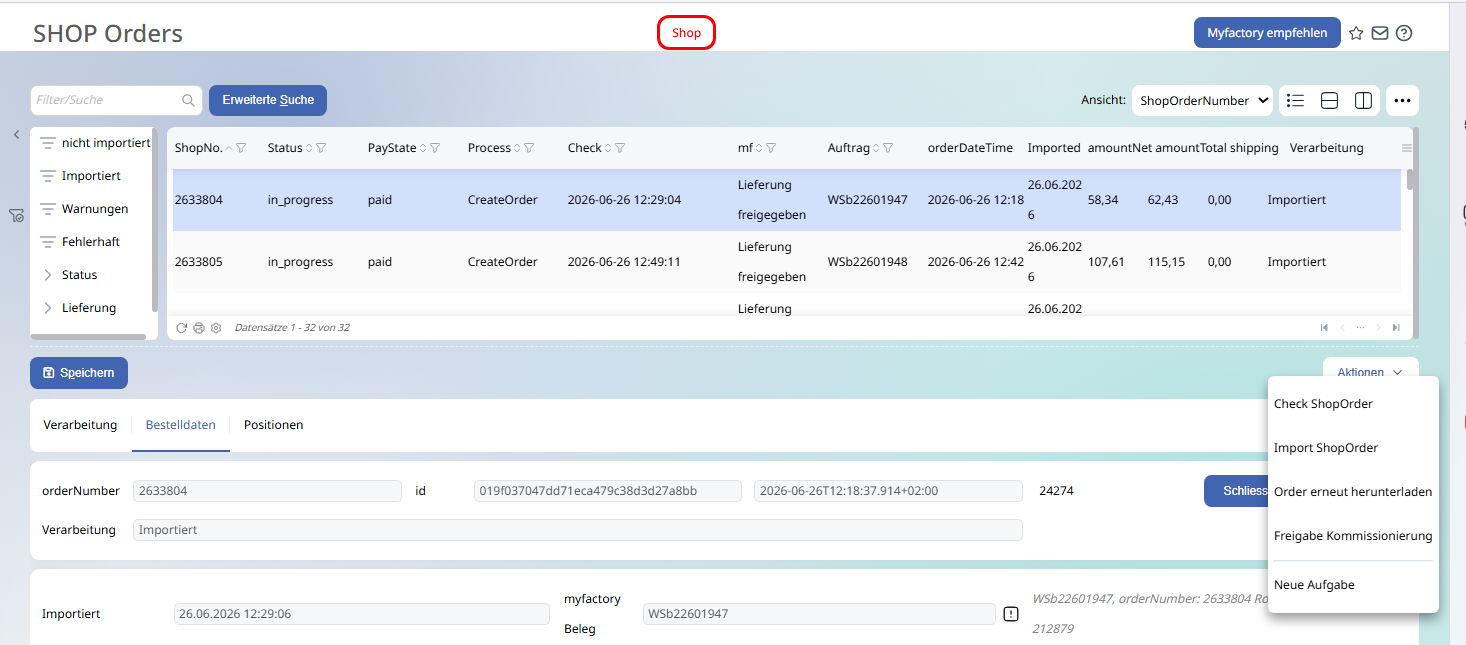This screenshot has height=645, width=1466.
Task: Switch to the Positionen tab
Action: click(273, 425)
